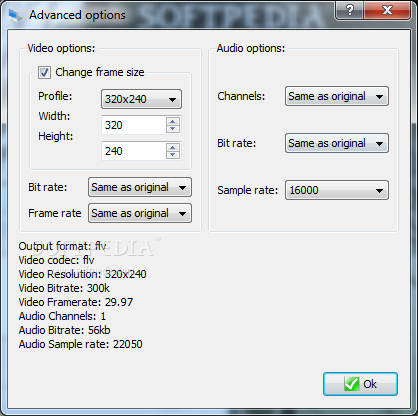
Task: Open the Profile 320x240 dropdown
Action: (x=141, y=99)
